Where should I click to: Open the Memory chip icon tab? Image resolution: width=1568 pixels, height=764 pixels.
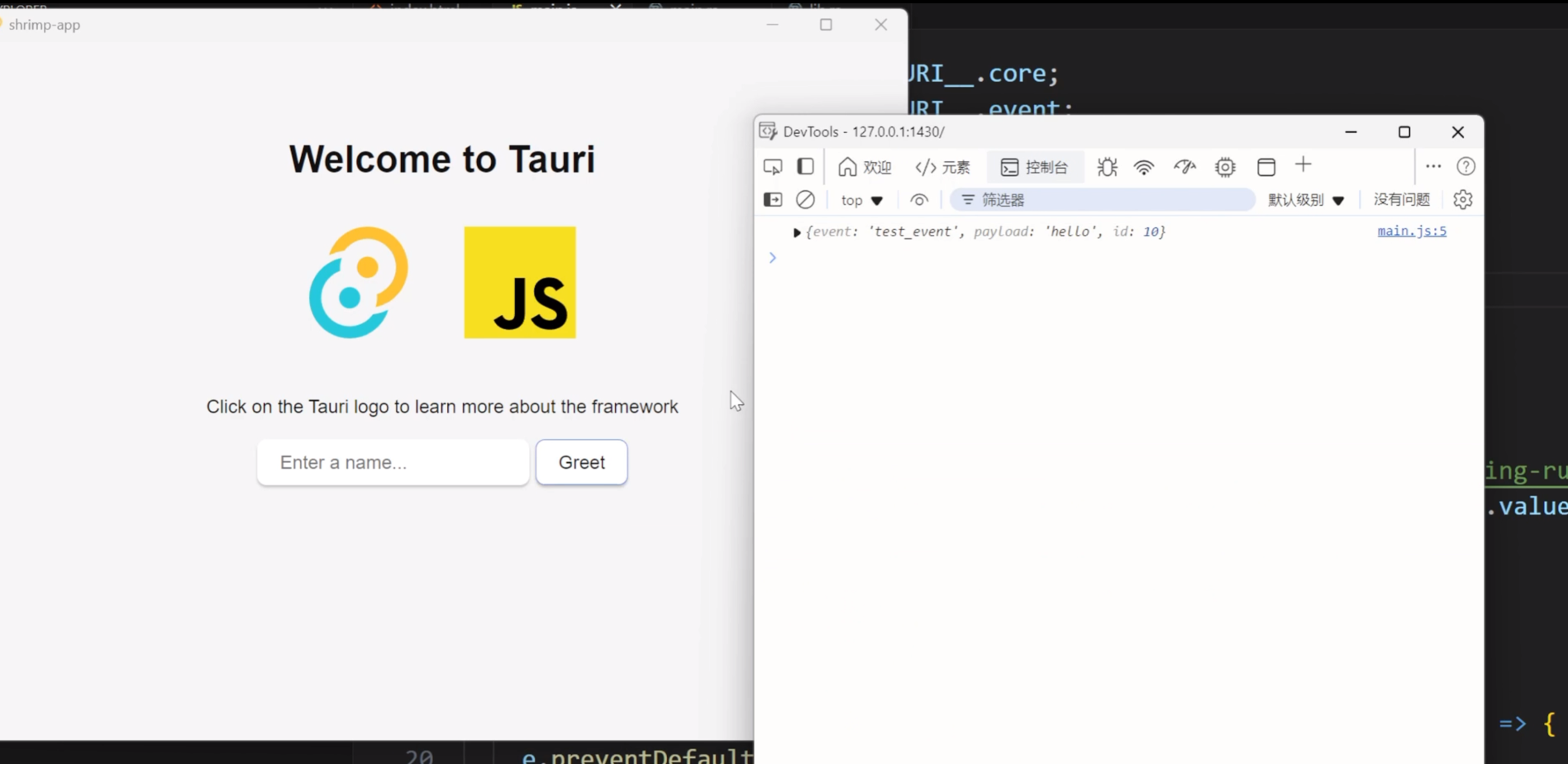point(1225,167)
